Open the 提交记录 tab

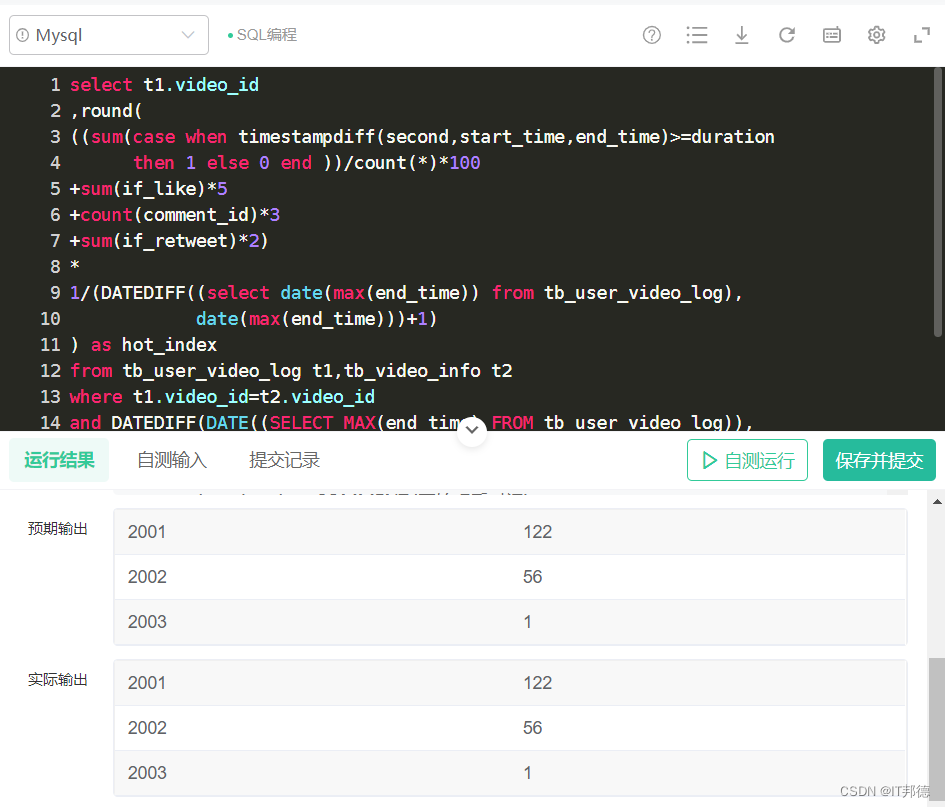284,460
